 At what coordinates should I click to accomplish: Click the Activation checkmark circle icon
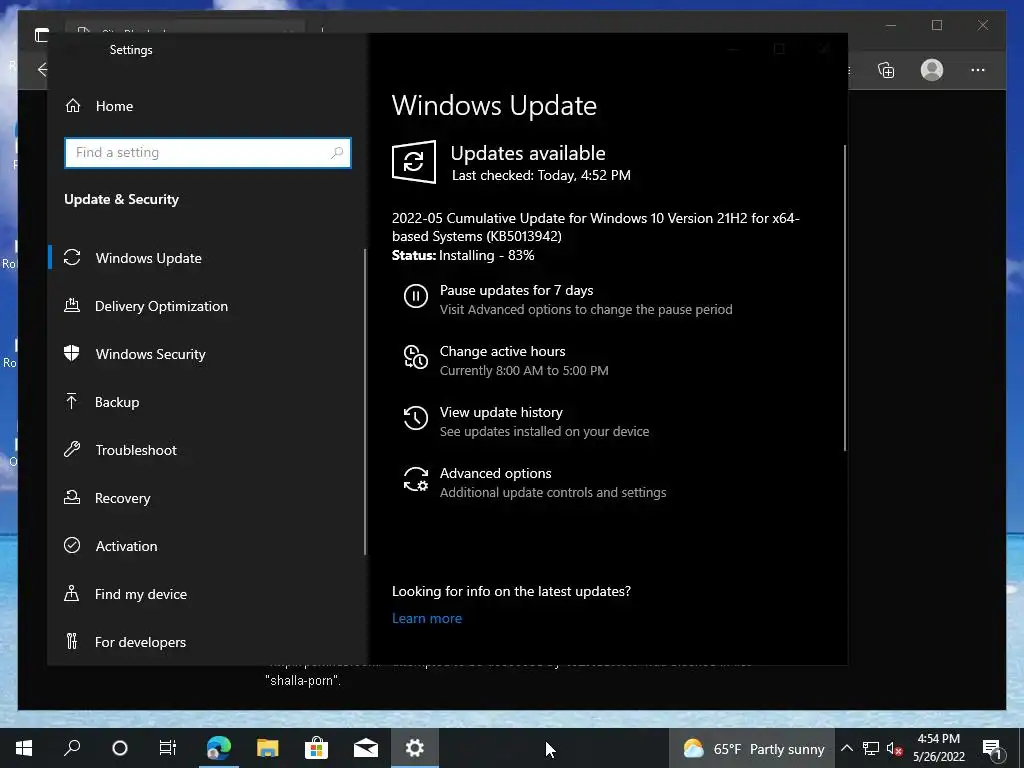click(72, 545)
